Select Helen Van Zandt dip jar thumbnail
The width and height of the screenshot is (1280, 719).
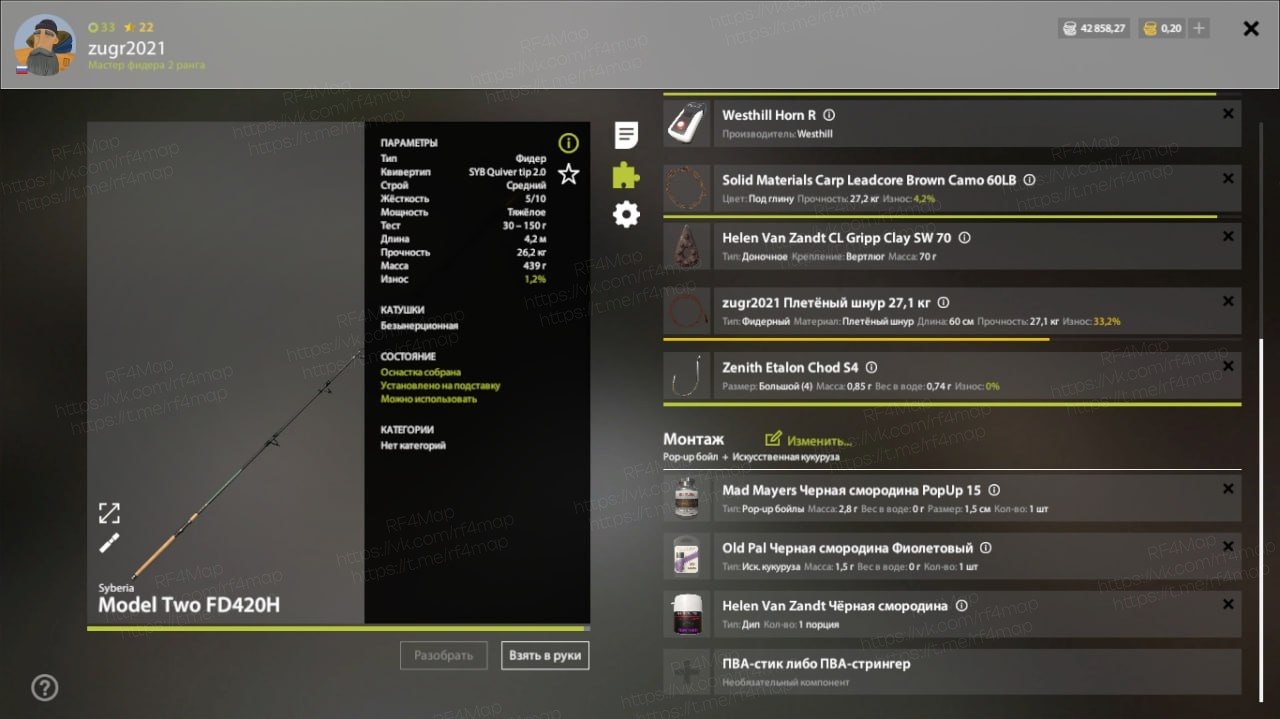tap(687, 614)
